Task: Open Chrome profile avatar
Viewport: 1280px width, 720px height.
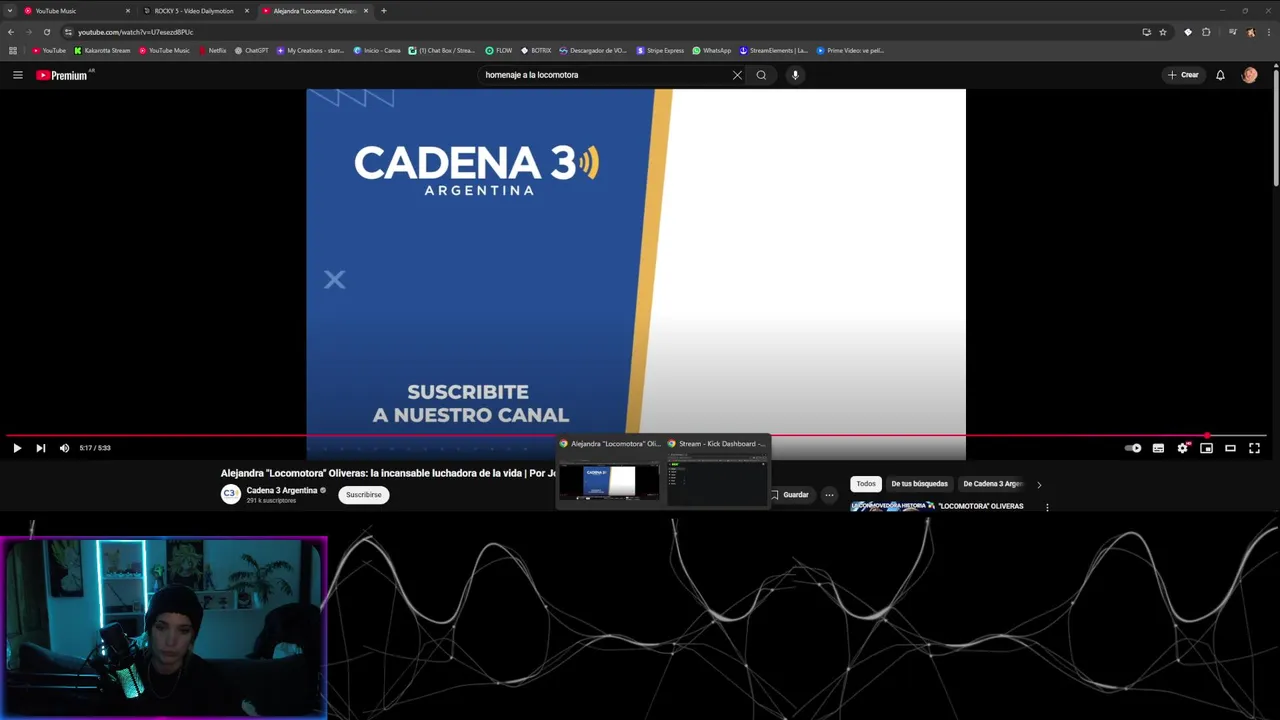Action: coord(1250,32)
